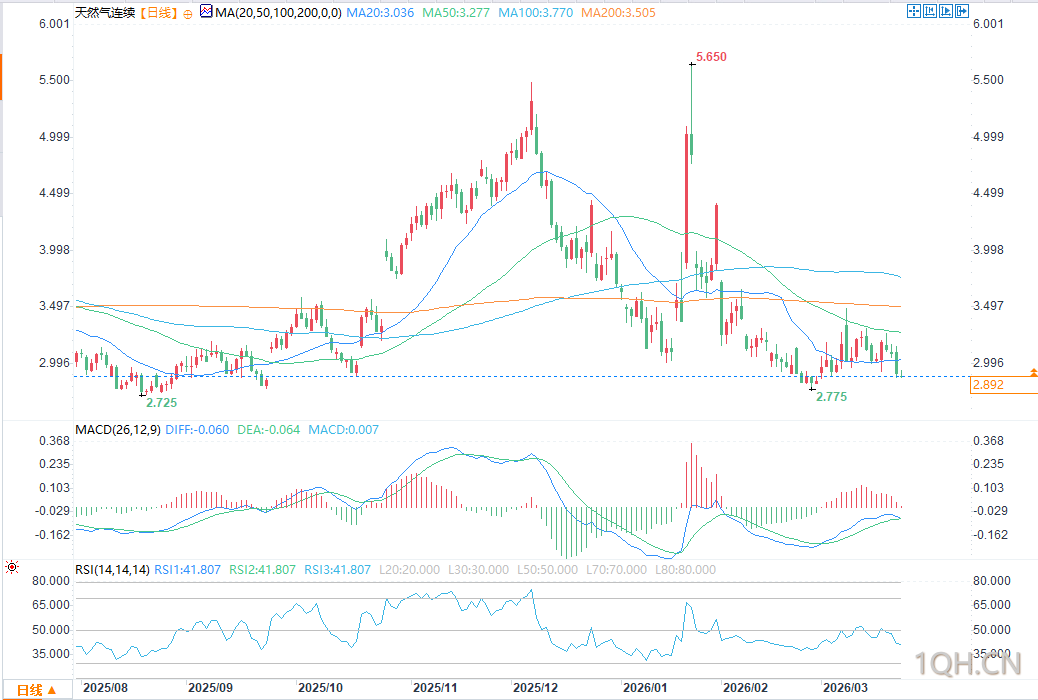Expand the 【日线】 period selector in title
The height and width of the screenshot is (700, 1038).
[x=155, y=13]
